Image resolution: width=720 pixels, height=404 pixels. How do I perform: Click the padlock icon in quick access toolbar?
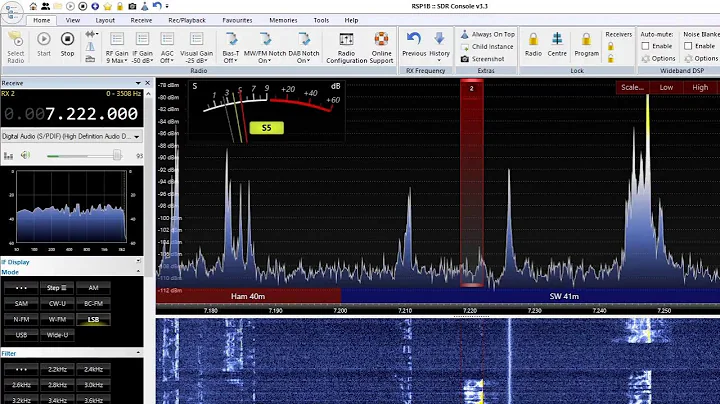[120, 6]
